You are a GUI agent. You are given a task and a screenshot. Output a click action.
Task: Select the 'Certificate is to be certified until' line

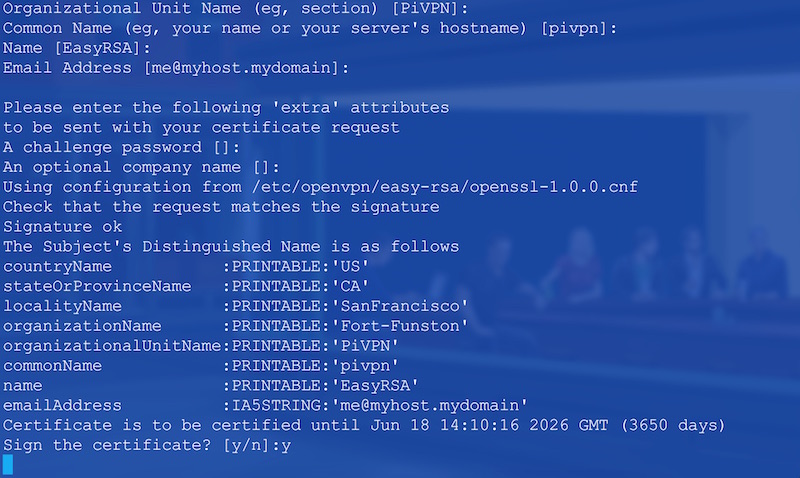pos(364,425)
